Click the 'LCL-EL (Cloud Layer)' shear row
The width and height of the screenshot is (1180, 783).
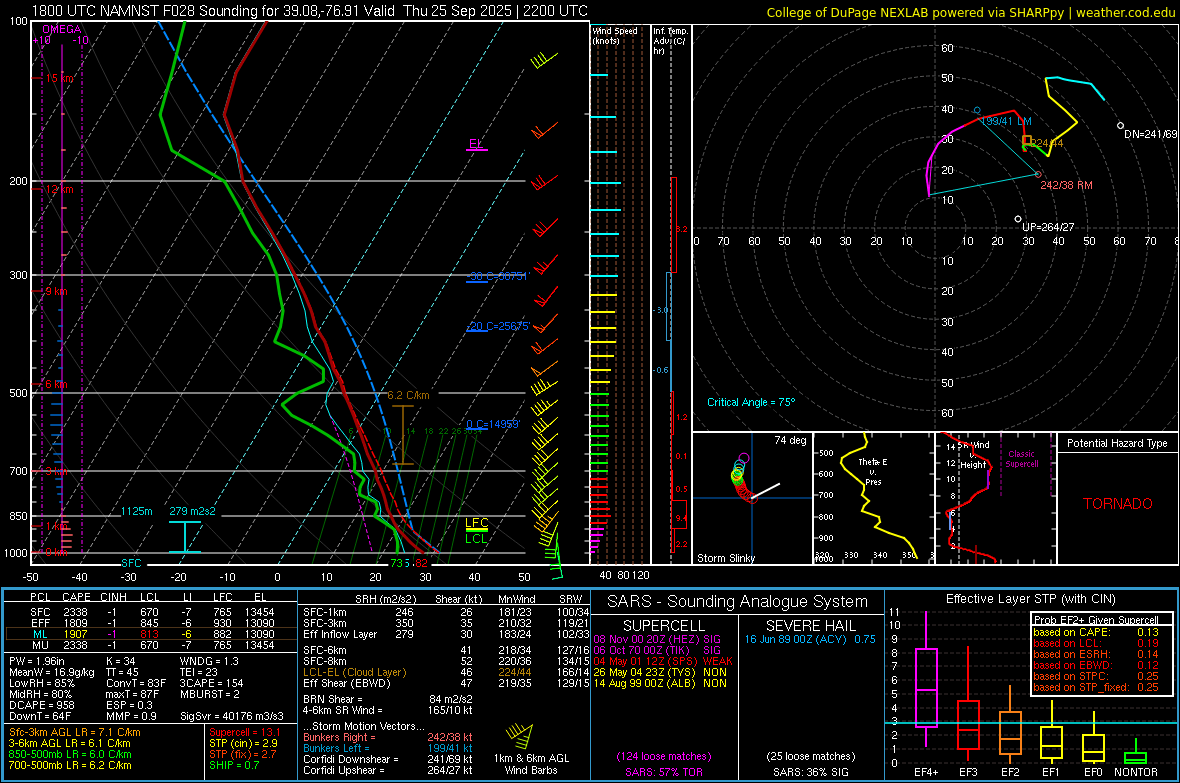[x=446, y=672]
